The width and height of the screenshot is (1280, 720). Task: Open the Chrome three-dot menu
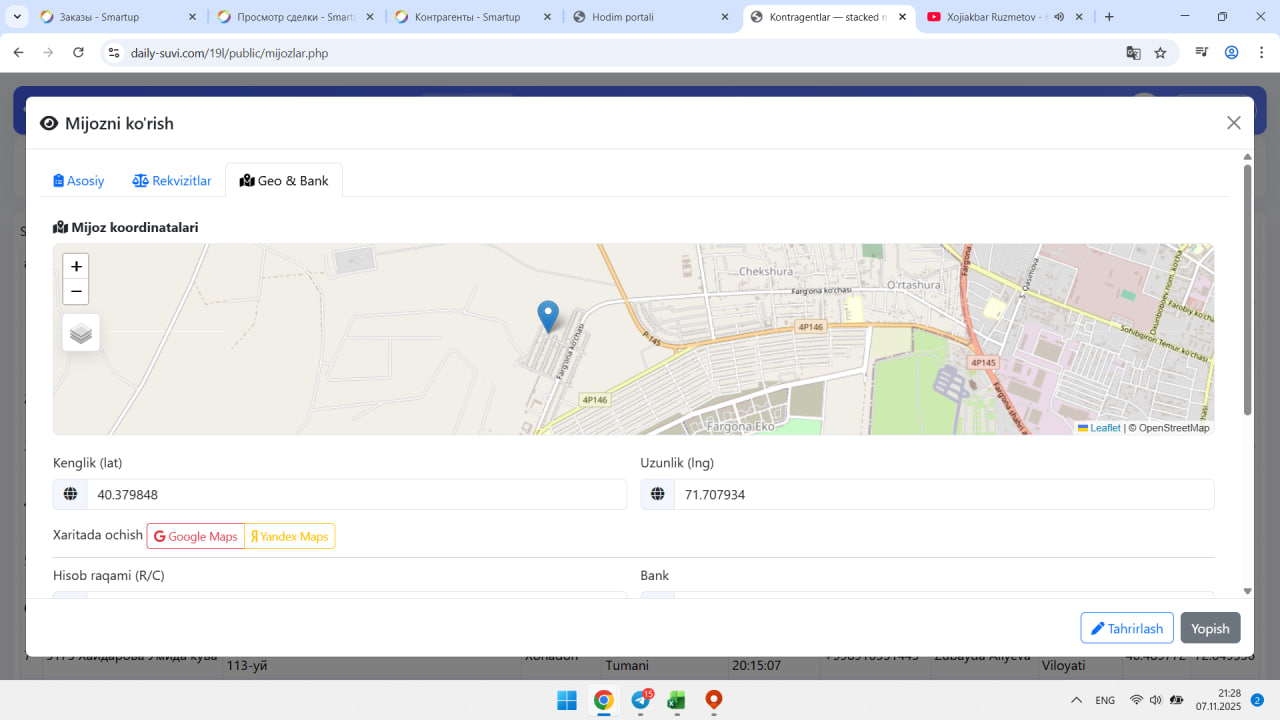tap(1261, 53)
